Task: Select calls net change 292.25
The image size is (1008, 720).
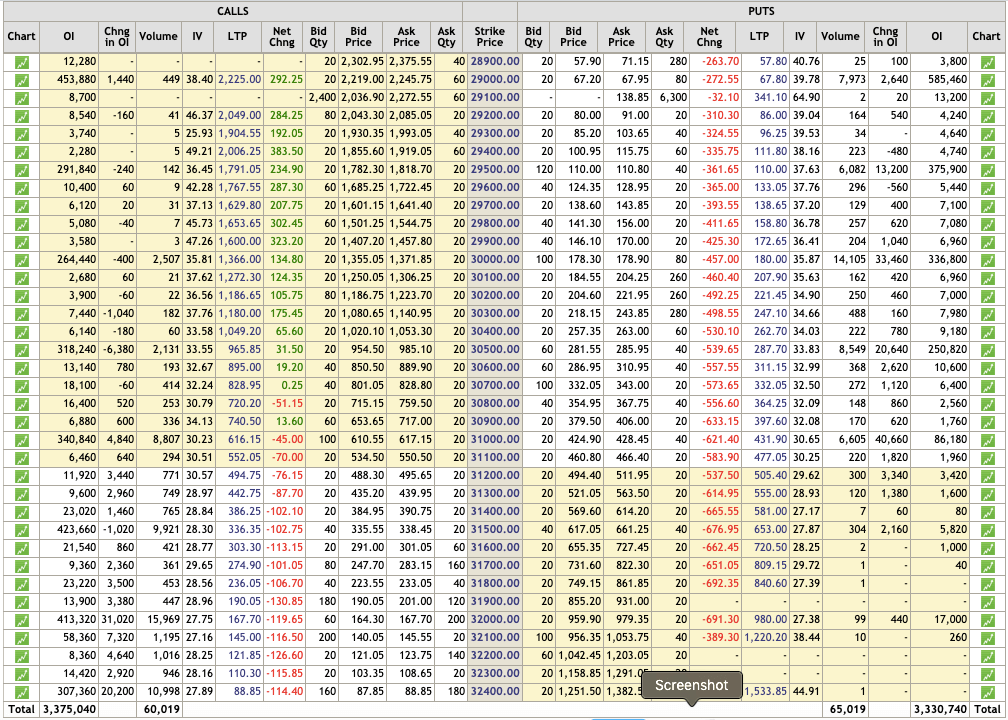Action: [287, 80]
